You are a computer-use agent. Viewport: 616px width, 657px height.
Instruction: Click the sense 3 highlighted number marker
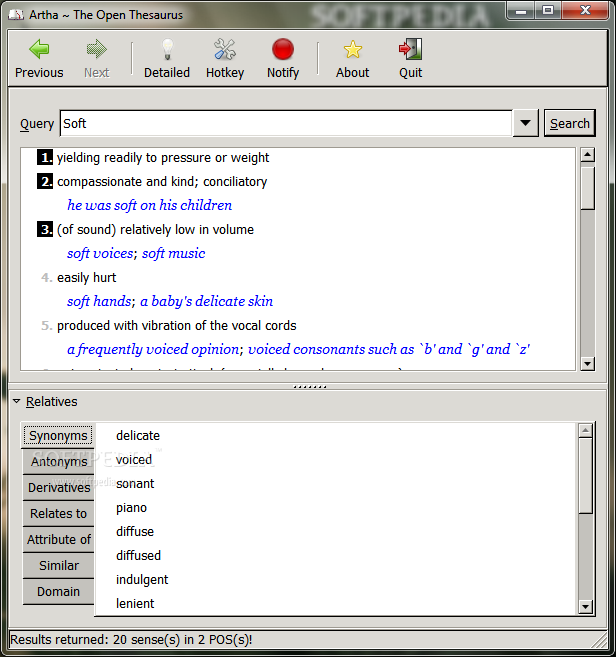click(x=45, y=230)
